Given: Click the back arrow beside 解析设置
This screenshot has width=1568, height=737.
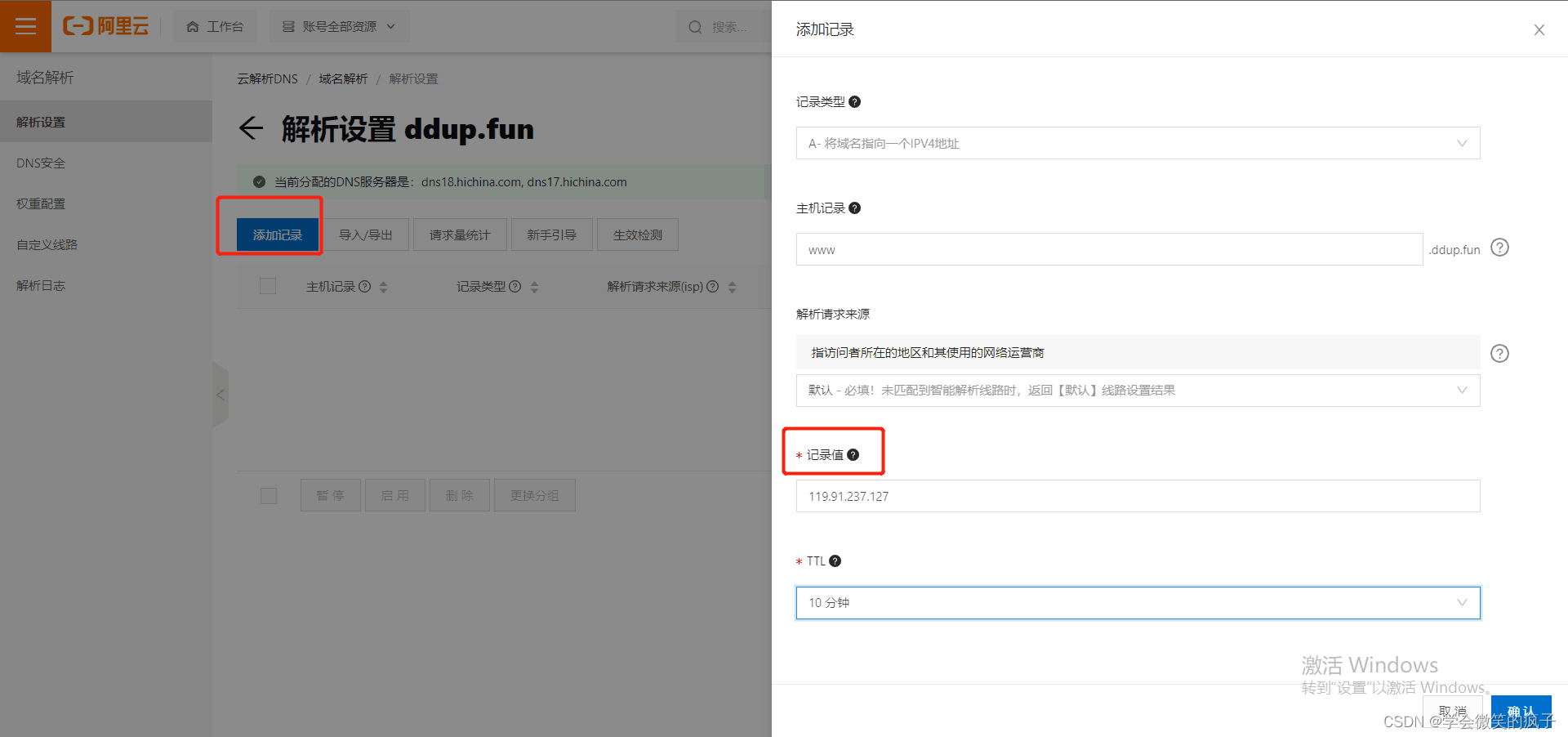Looking at the screenshot, I should coord(251,128).
